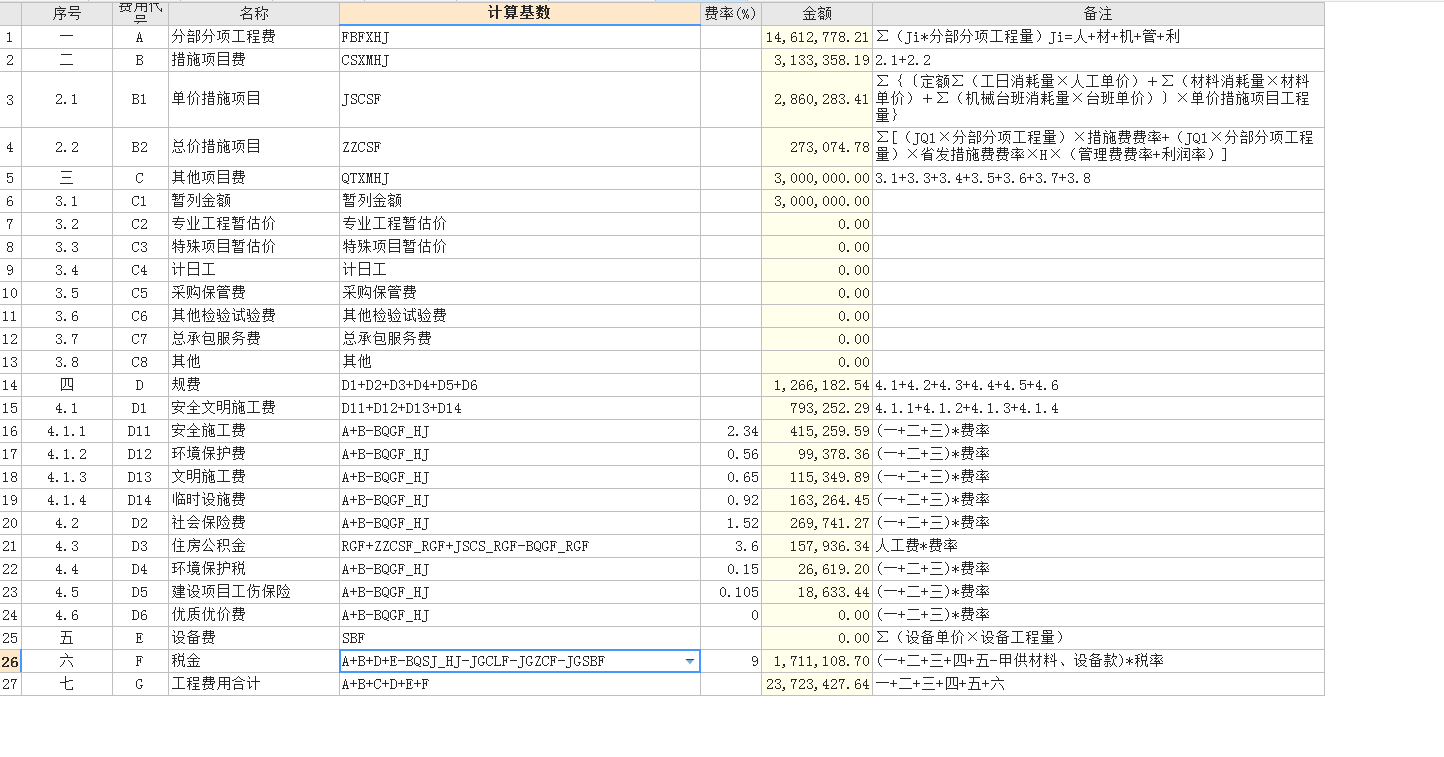Click the fee code D11
This screenshot has height=757, width=1444.
140,431
